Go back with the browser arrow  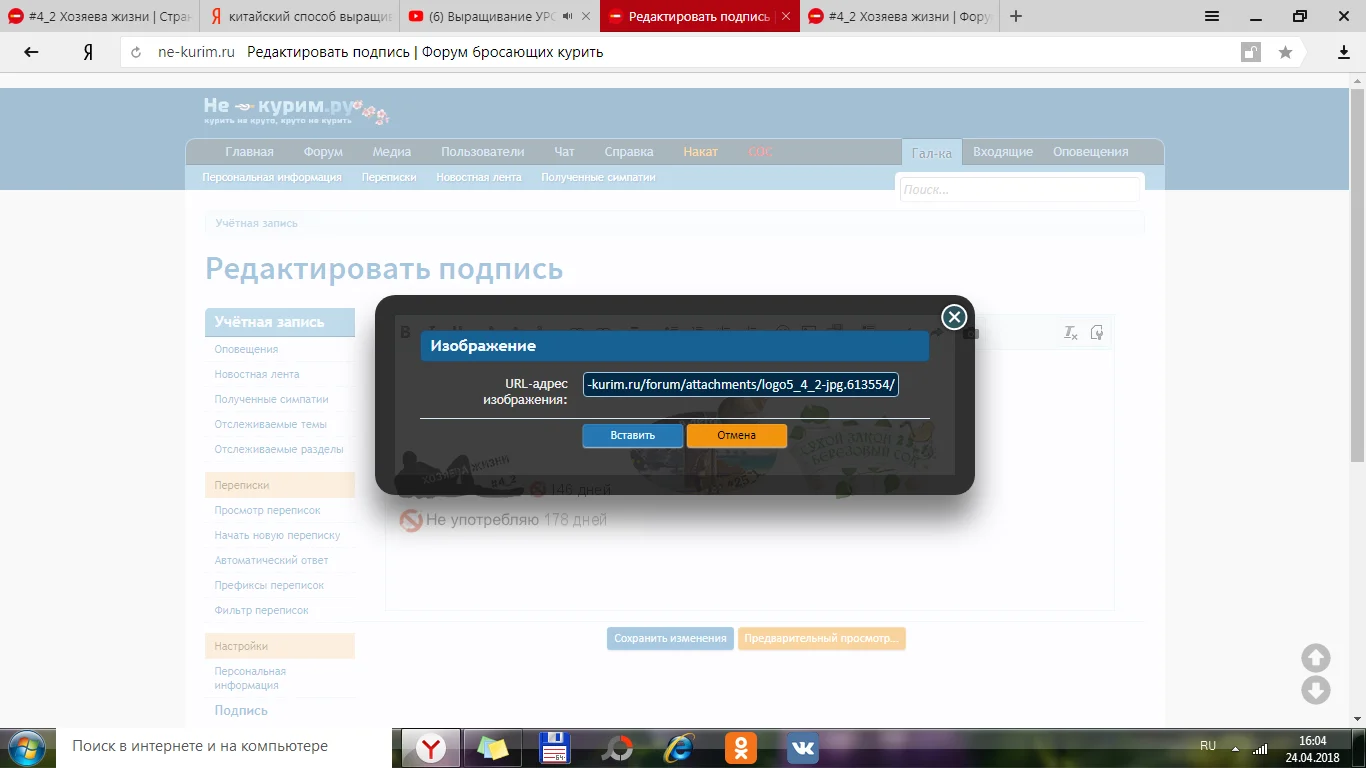tap(31, 52)
